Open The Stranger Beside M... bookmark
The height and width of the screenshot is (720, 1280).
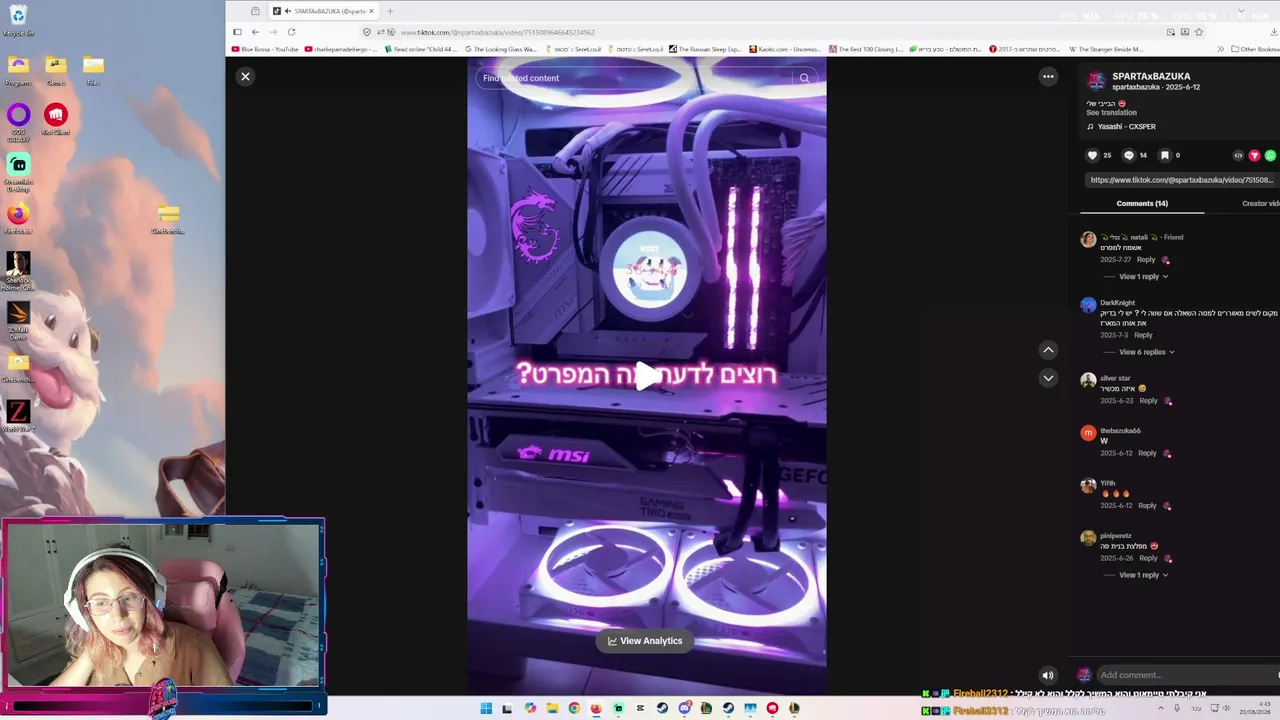point(1106,49)
